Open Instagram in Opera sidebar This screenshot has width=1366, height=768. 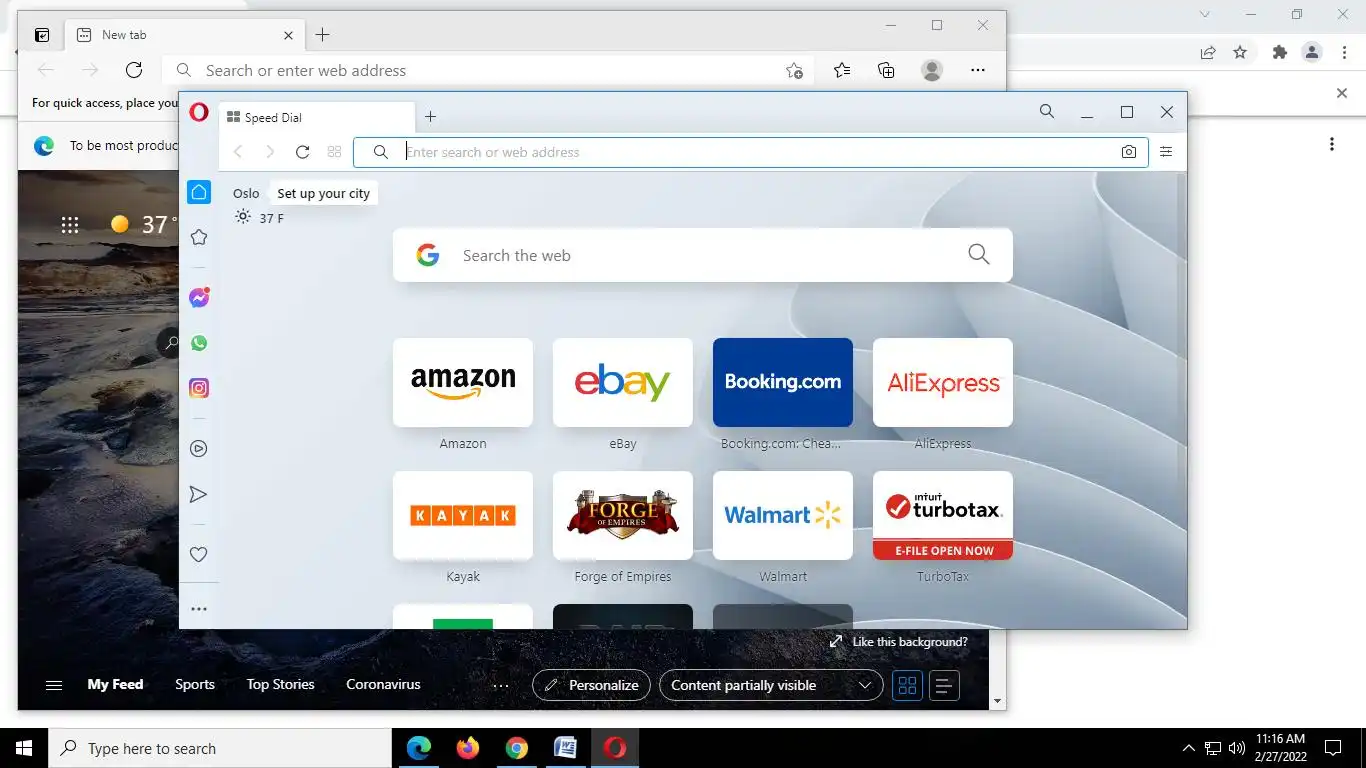(x=199, y=388)
